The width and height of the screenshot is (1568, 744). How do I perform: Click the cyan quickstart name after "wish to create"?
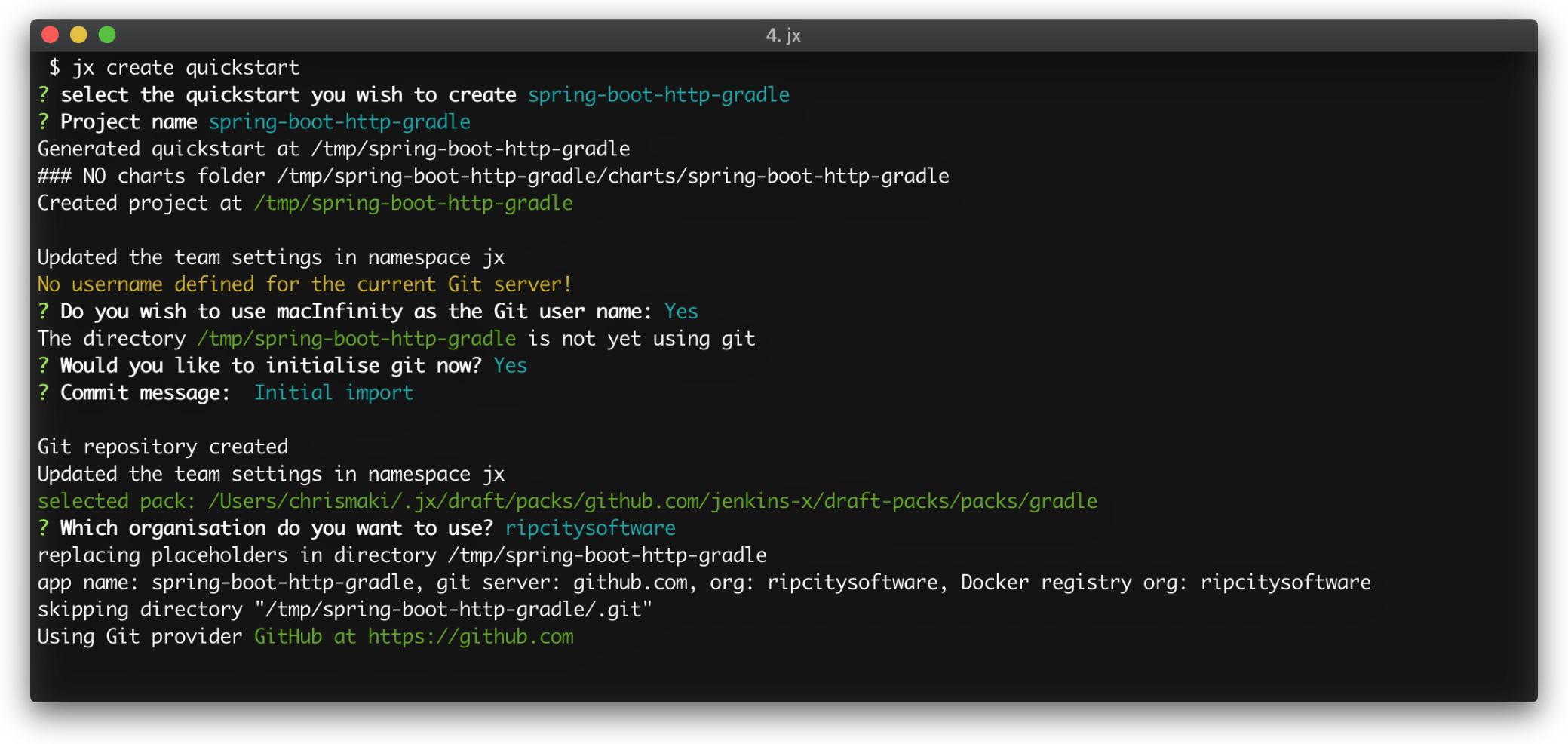click(x=658, y=95)
